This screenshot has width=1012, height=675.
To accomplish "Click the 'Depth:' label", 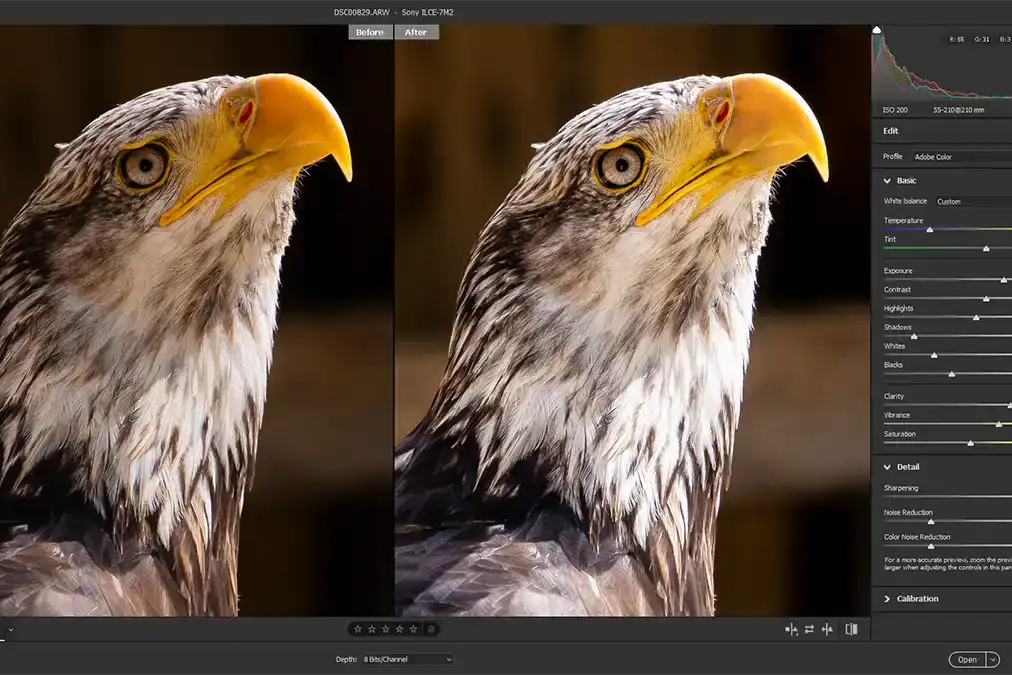I will 346,660.
